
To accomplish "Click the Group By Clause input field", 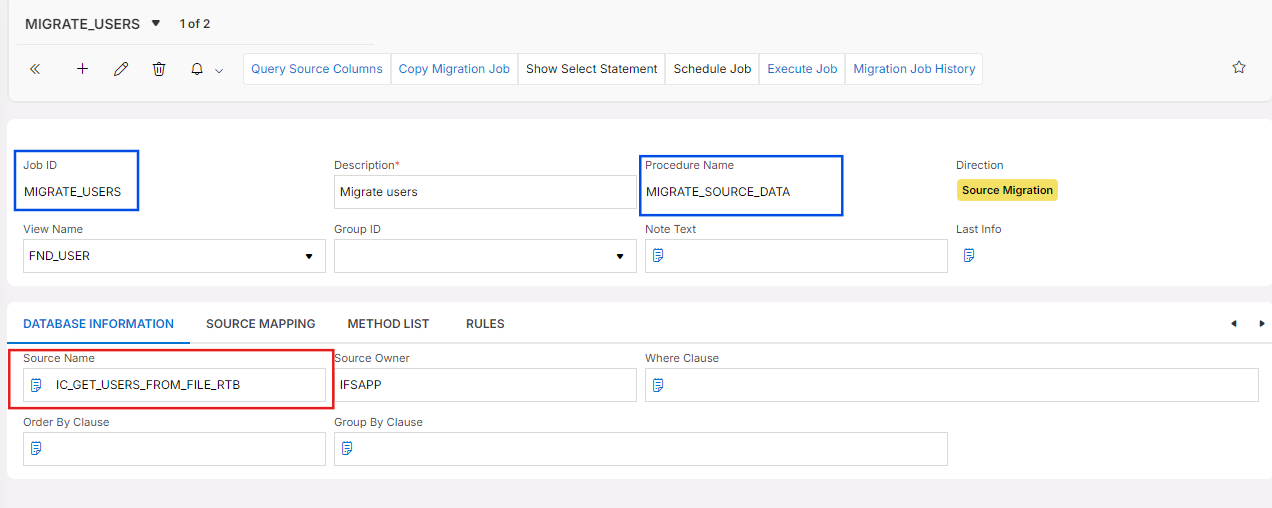I will tap(641, 448).
